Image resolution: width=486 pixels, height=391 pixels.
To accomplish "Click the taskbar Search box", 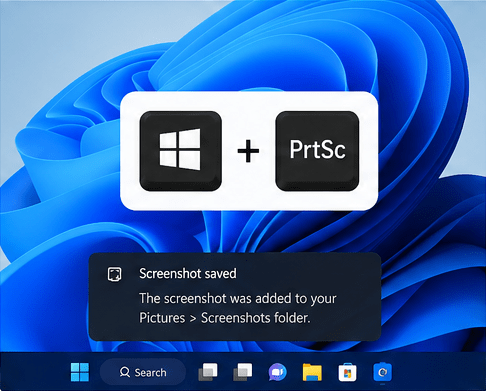I will [143, 372].
